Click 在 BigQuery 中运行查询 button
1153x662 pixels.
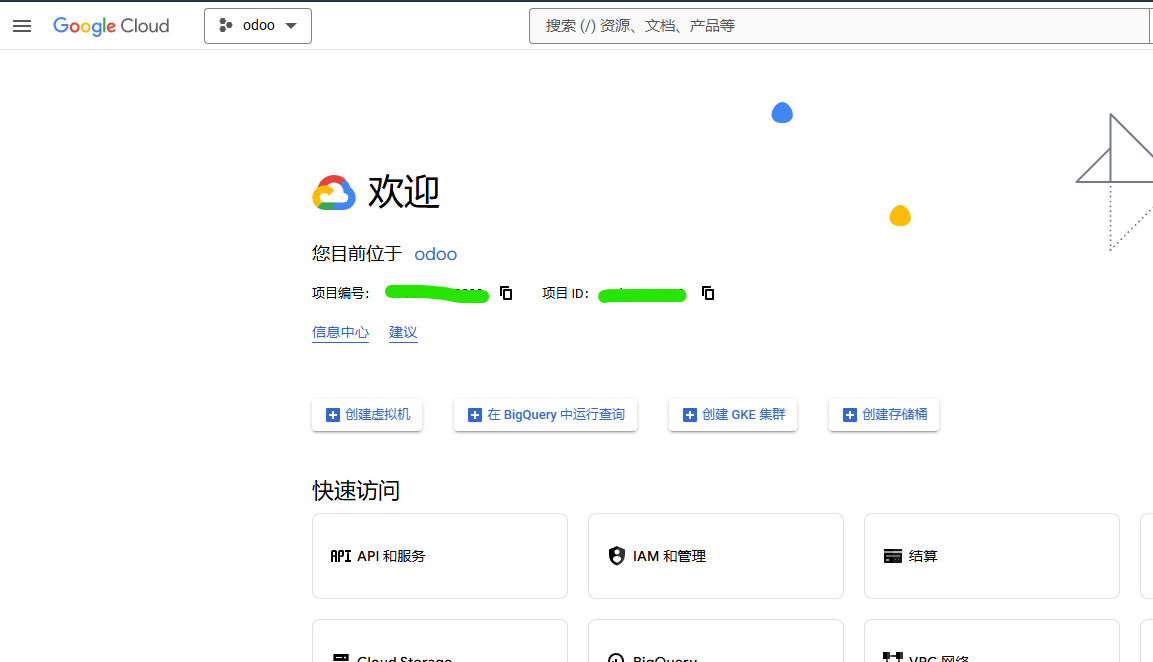coord(546,415)
